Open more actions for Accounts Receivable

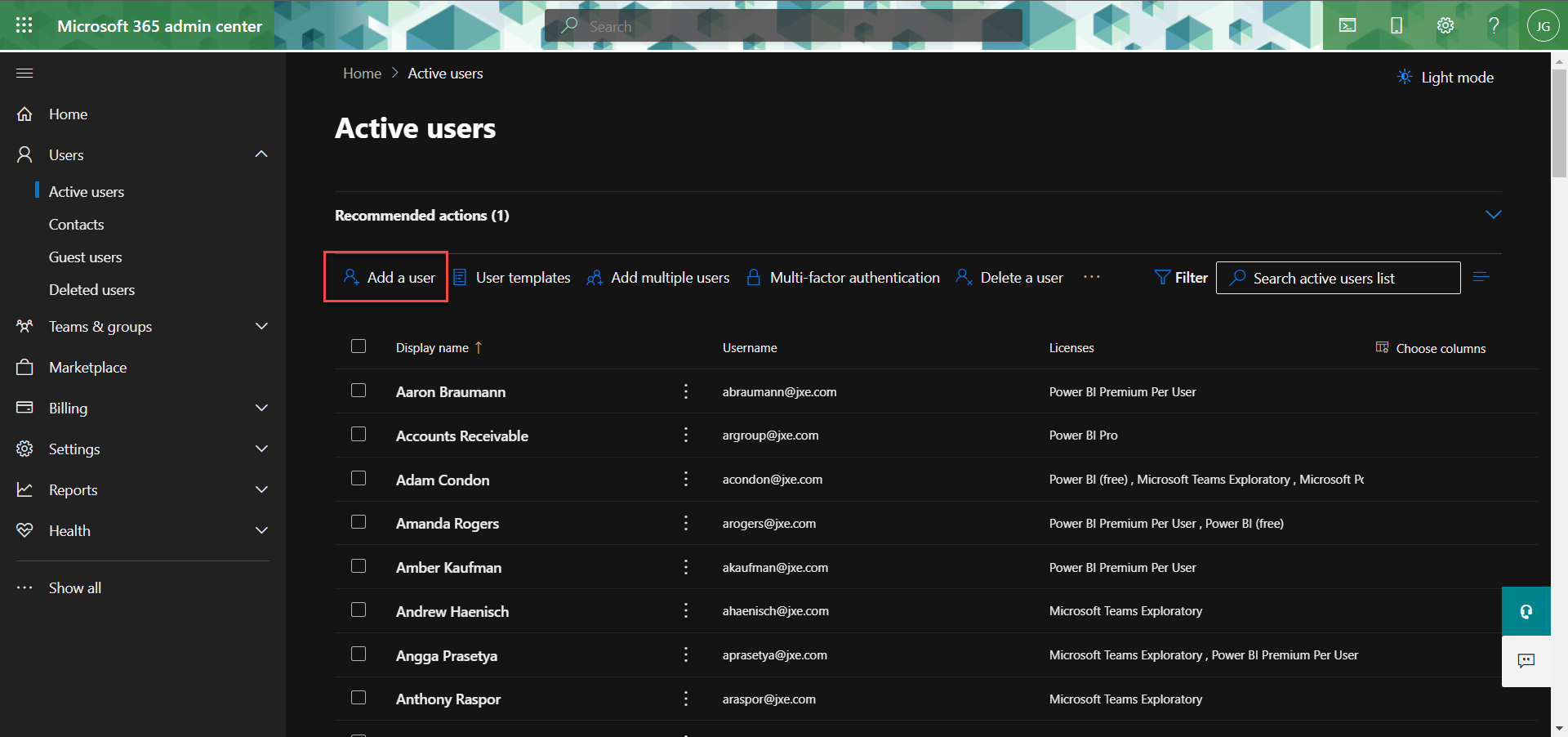[686, 435]
